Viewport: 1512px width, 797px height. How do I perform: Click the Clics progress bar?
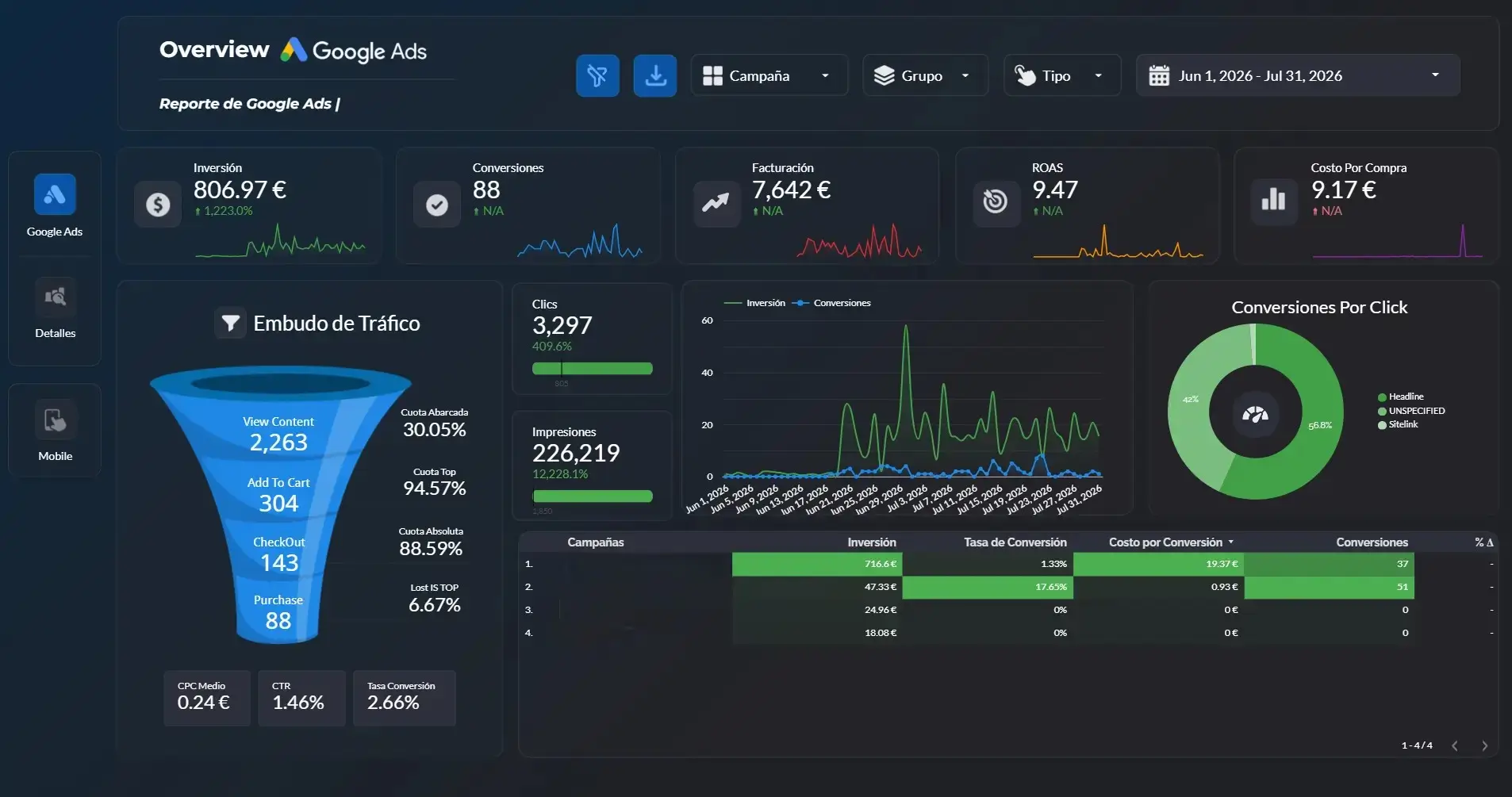(x=592, y=368)
